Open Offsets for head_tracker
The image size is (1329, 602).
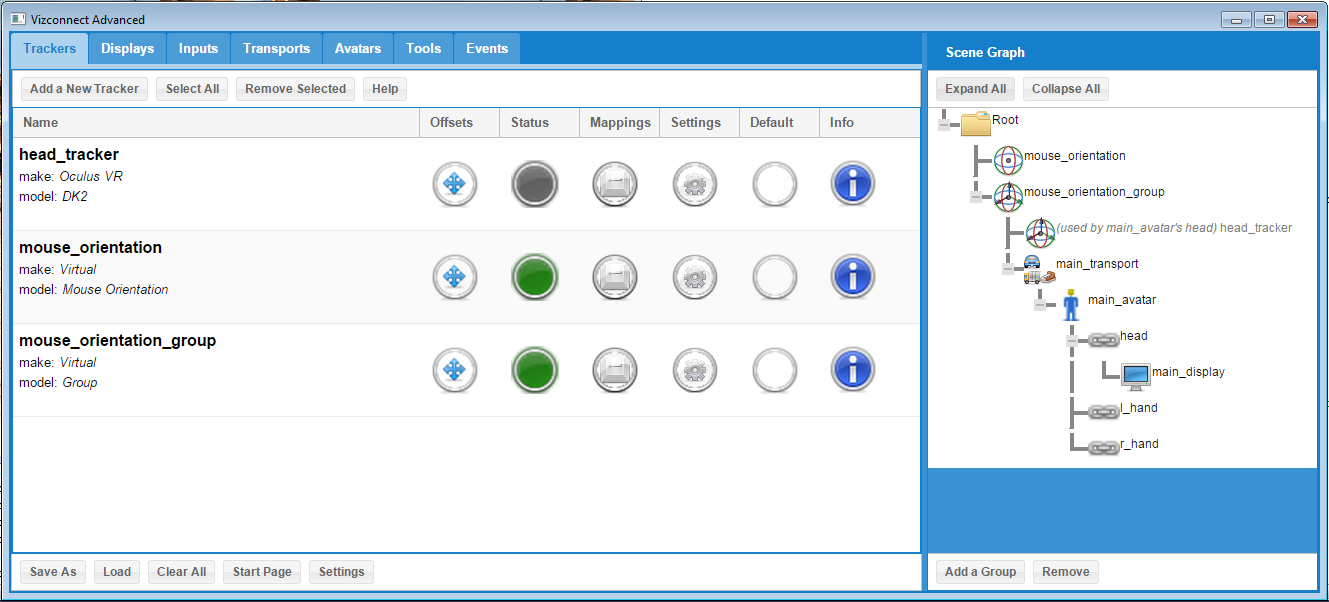pos(454,184)
